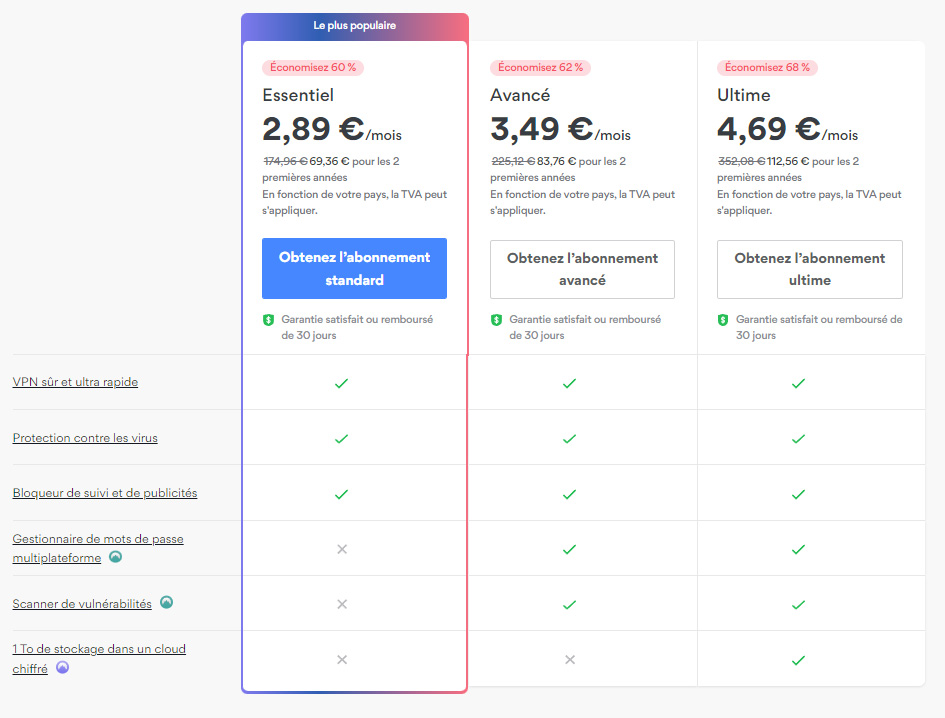Click Ultime checkmark for Protection contre les virus
This screenshot has height=718, width=945.
click(x=799, y=439)
